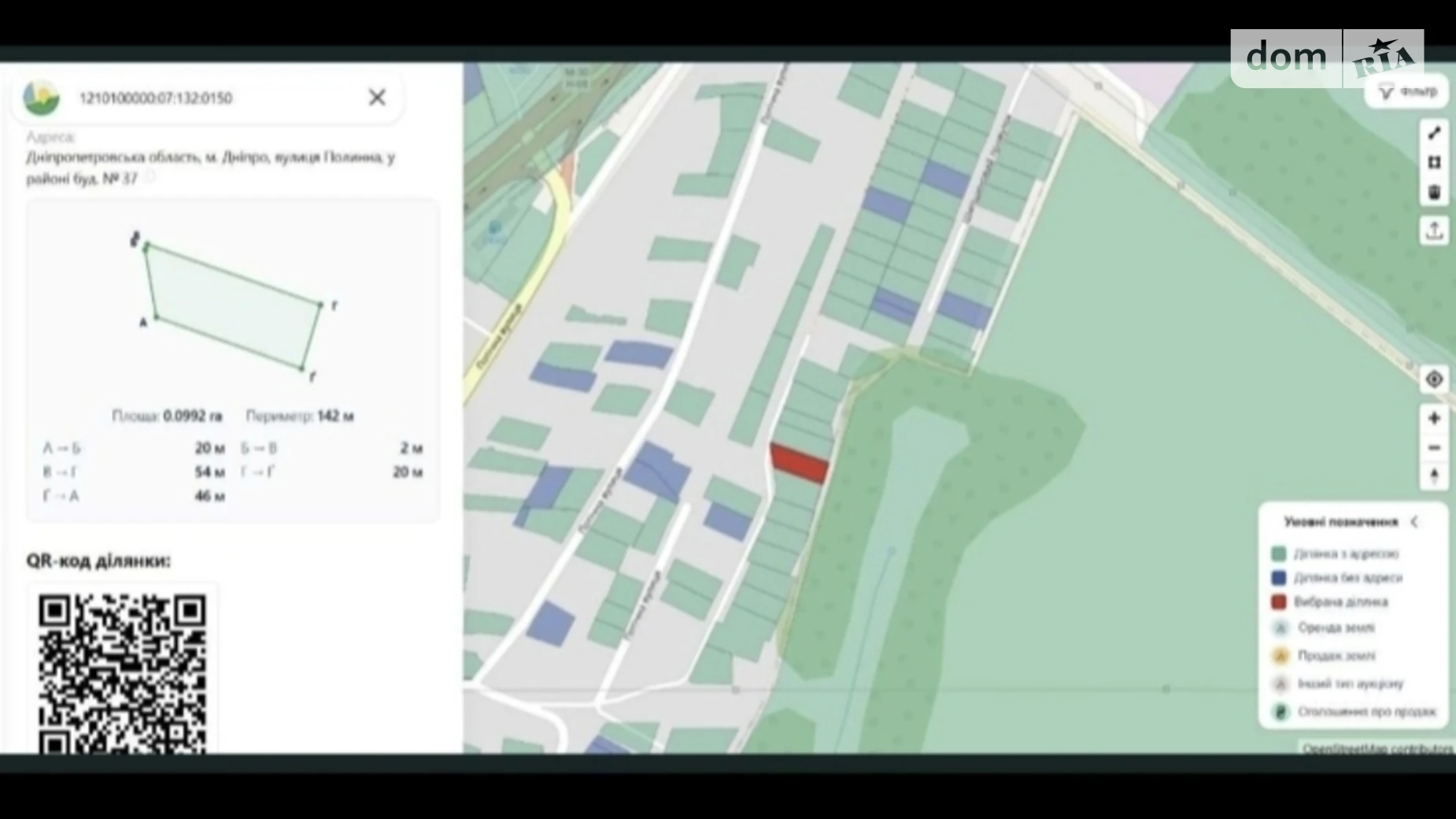Click the parcel QR code image
This screenshot has width=1456, height=819.
click(x=122, y=672)
